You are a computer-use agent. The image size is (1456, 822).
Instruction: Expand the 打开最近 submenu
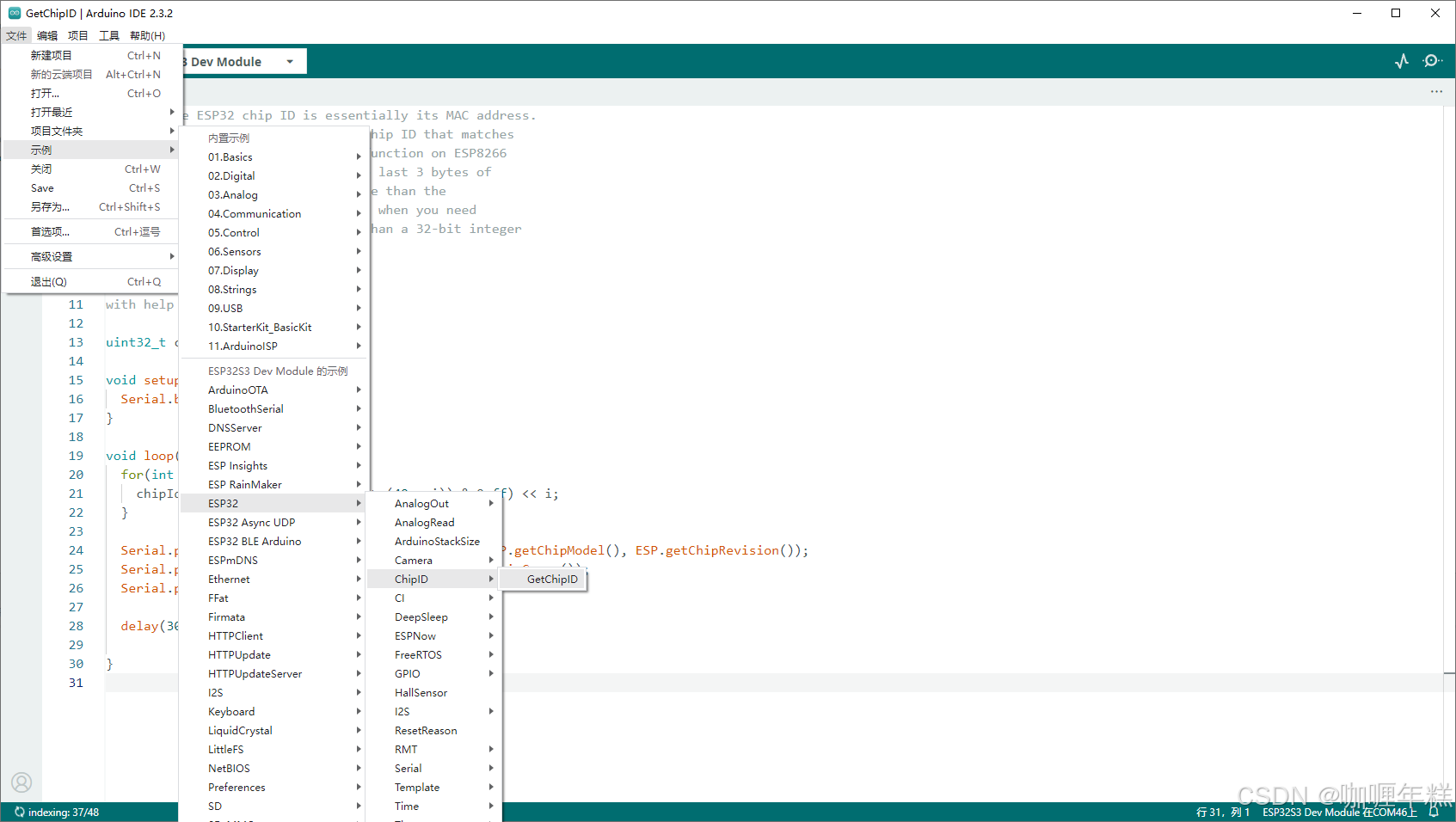(91, 112)
